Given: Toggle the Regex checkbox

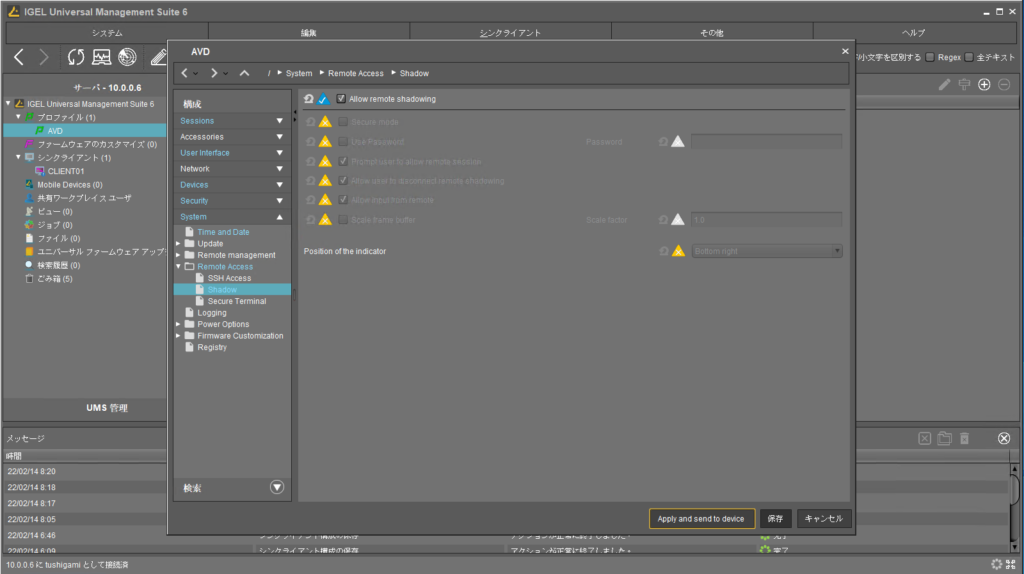Looking at the screenshot, I should (930, 57).
